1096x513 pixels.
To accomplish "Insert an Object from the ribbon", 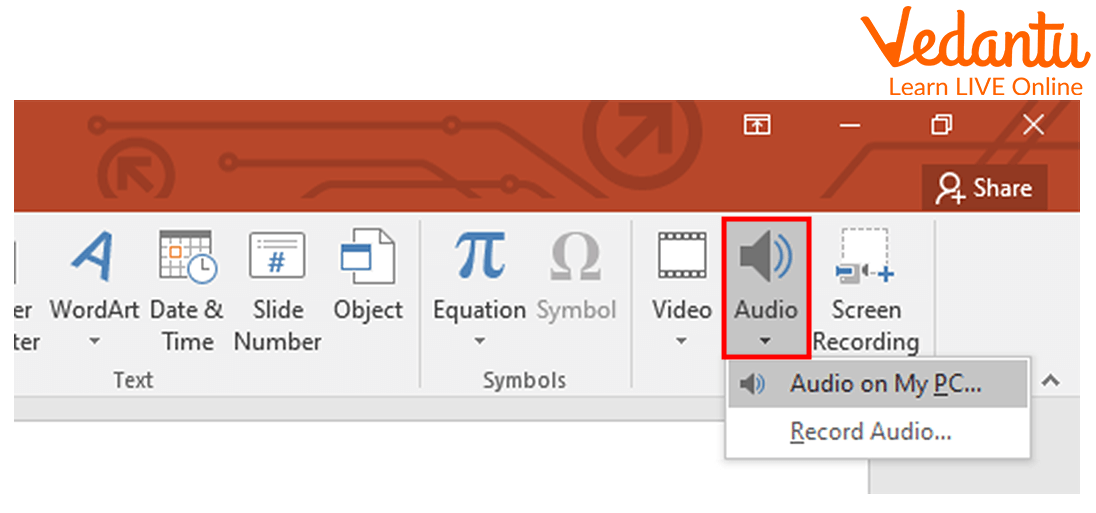I will pos(367,257).
